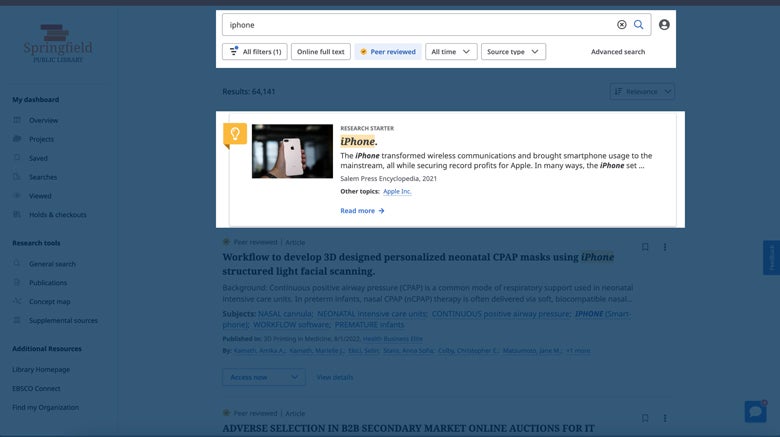Open the iPhone Research Starter thumbnail image
The image size is (780, 437).
(x=292, y=151)
